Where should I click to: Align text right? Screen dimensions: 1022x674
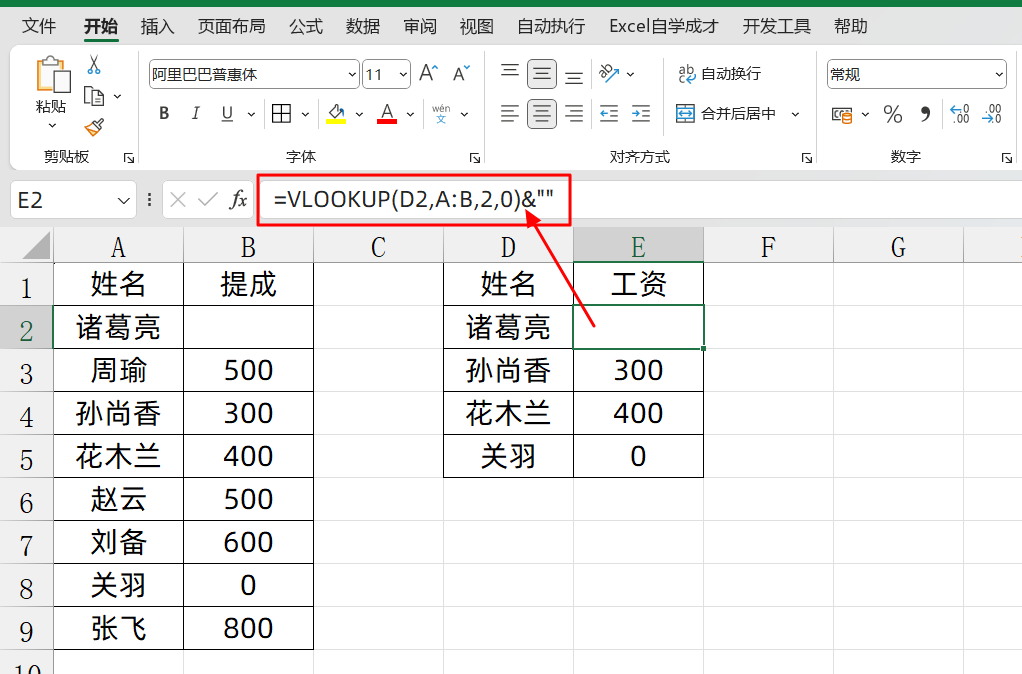click(574, 113)
